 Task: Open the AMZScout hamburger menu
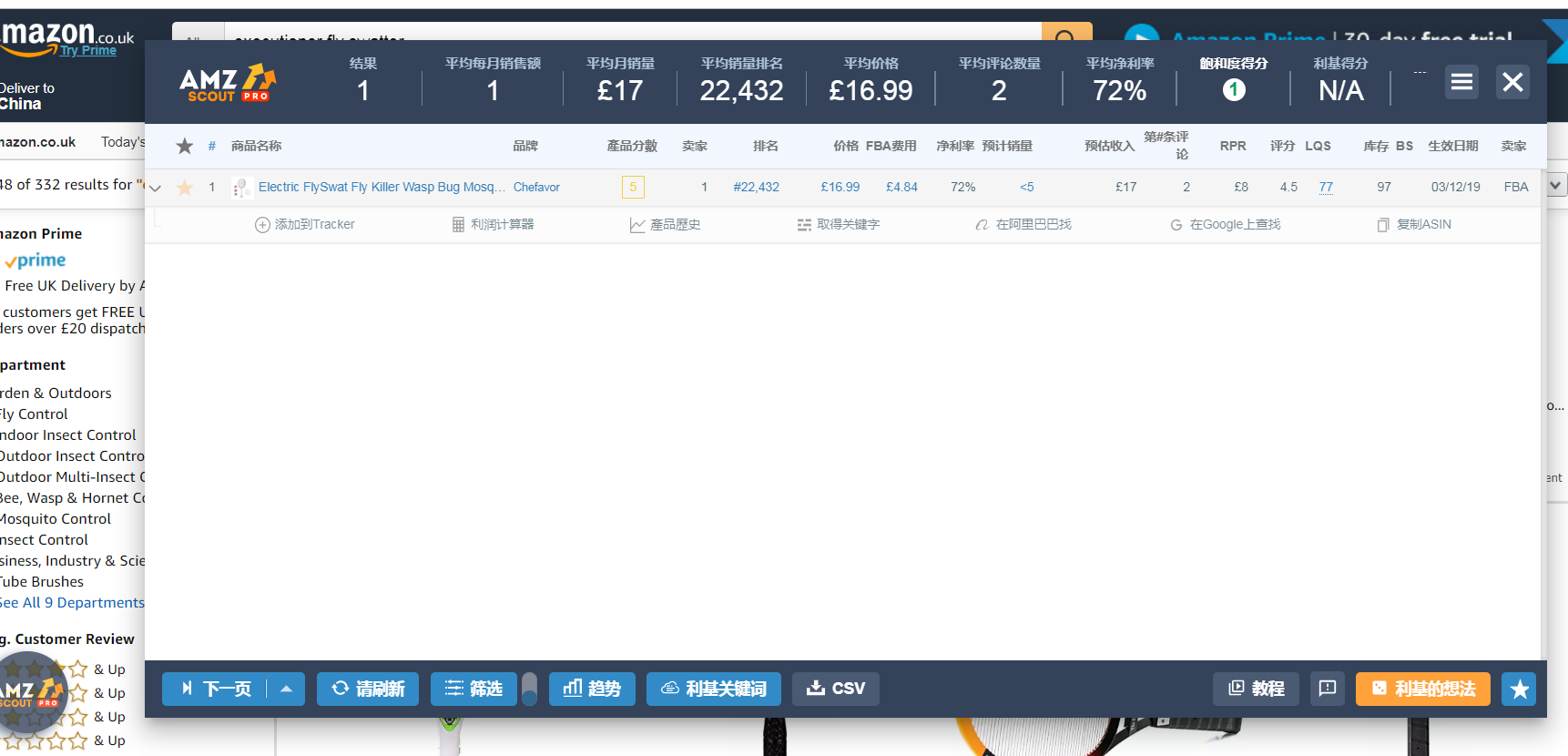pos(1461,83)
